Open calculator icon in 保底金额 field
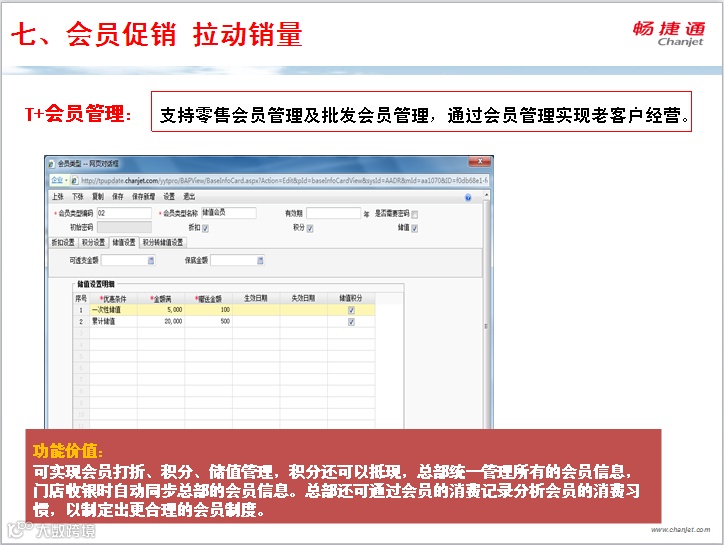 (x=260, y=260)
